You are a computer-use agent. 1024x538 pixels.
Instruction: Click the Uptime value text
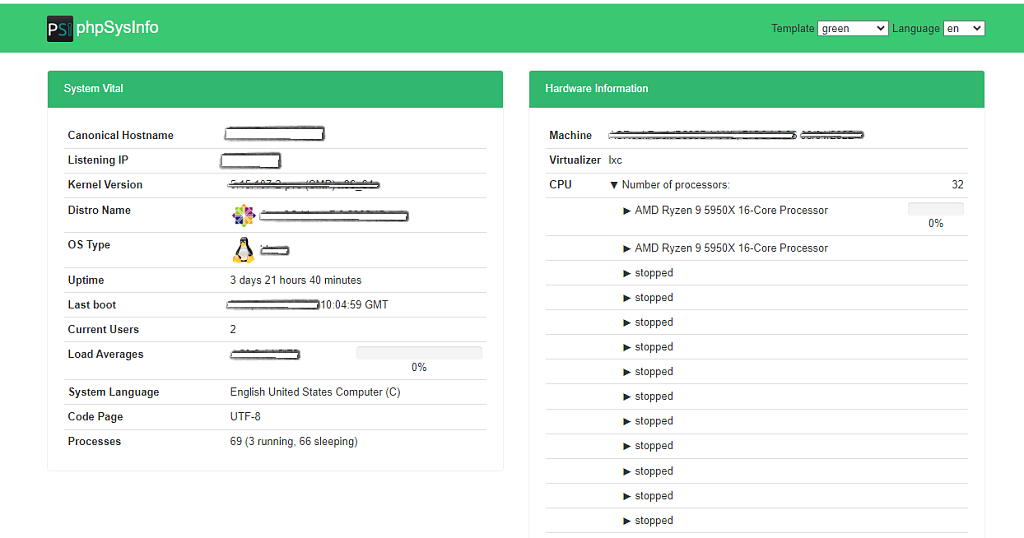coord(296,280)
